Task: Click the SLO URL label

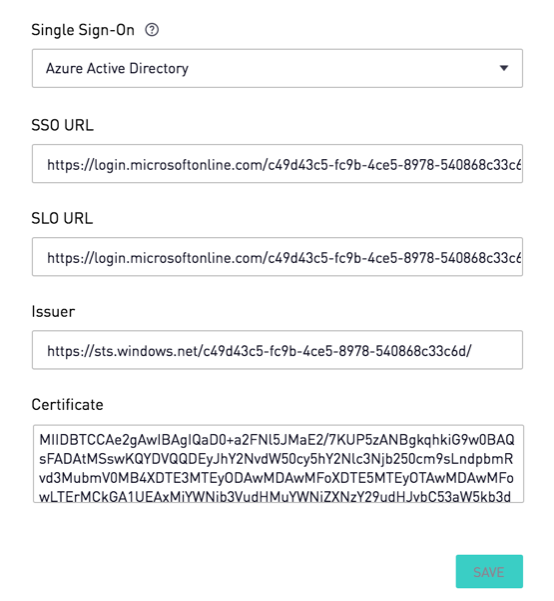Action: pyautogui.click(x=62, y=218)
